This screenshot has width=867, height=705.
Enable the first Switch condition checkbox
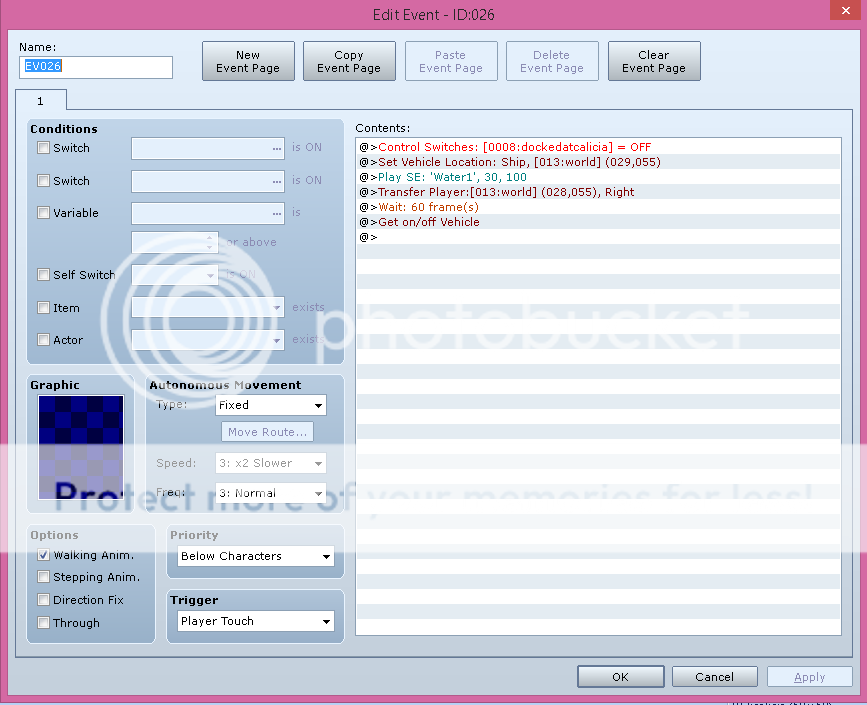pyautogui.click(x=43, y=148)
